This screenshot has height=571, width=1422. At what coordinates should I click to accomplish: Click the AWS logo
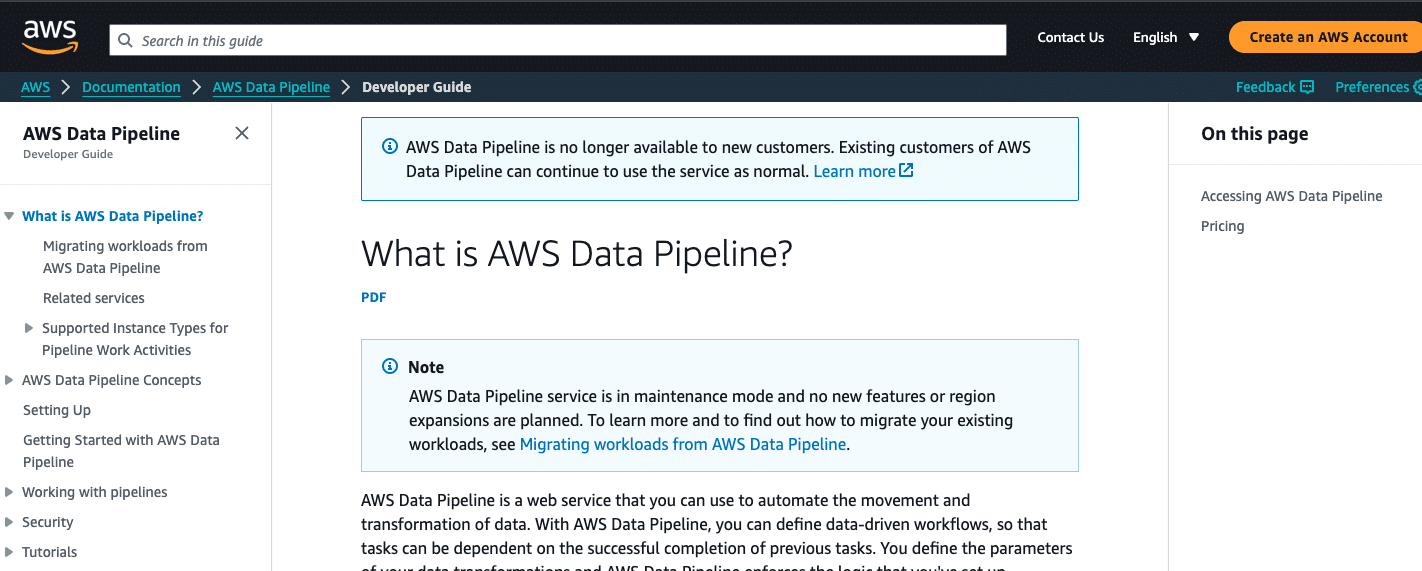pos(50,37)
